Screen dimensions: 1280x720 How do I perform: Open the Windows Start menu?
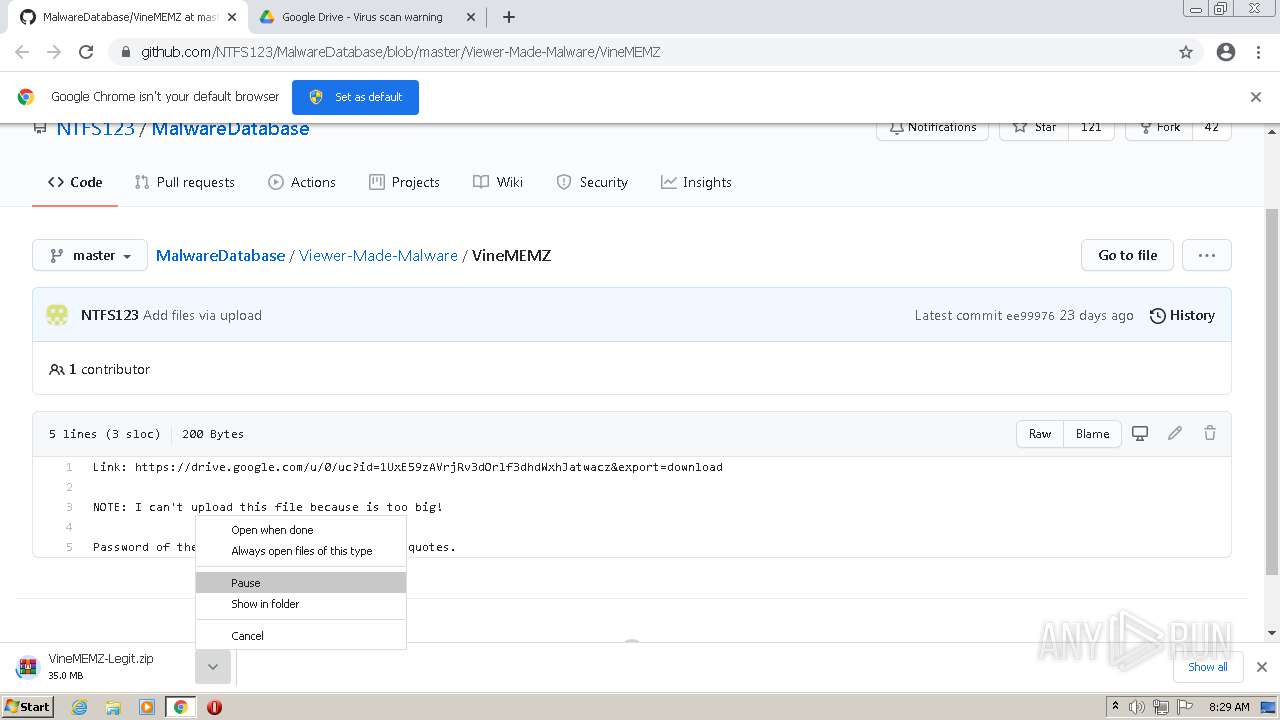[x=27, y=707]
